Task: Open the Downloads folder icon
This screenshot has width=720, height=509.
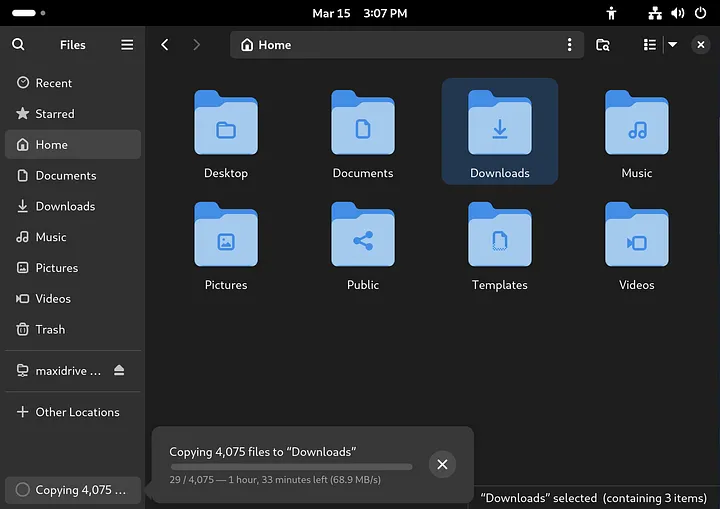Action: click(499, 123)
